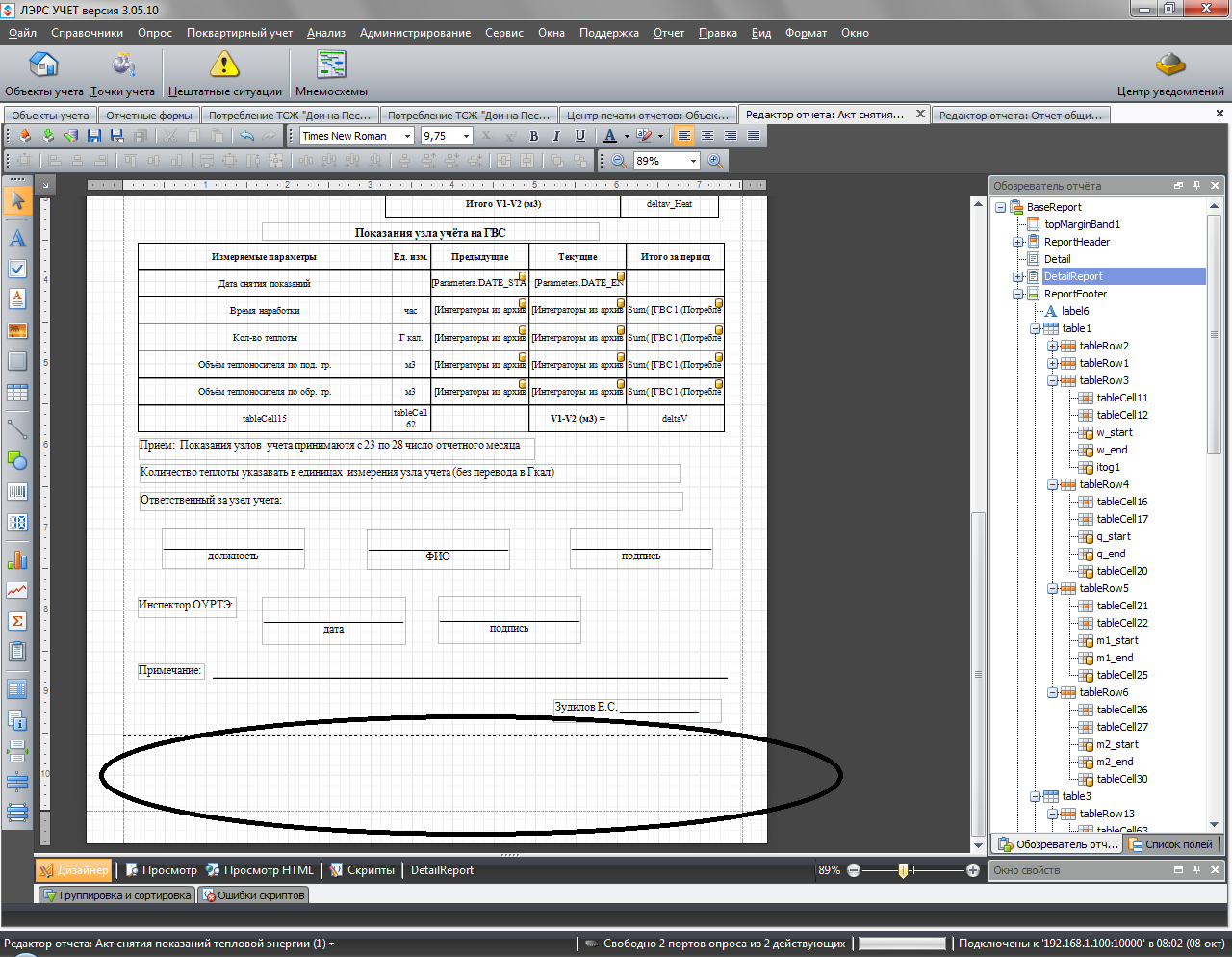Viewport: 1232px width, 957px height.
Task: Open the 9,75 font size dropdown
Action: tap(466, 136)
